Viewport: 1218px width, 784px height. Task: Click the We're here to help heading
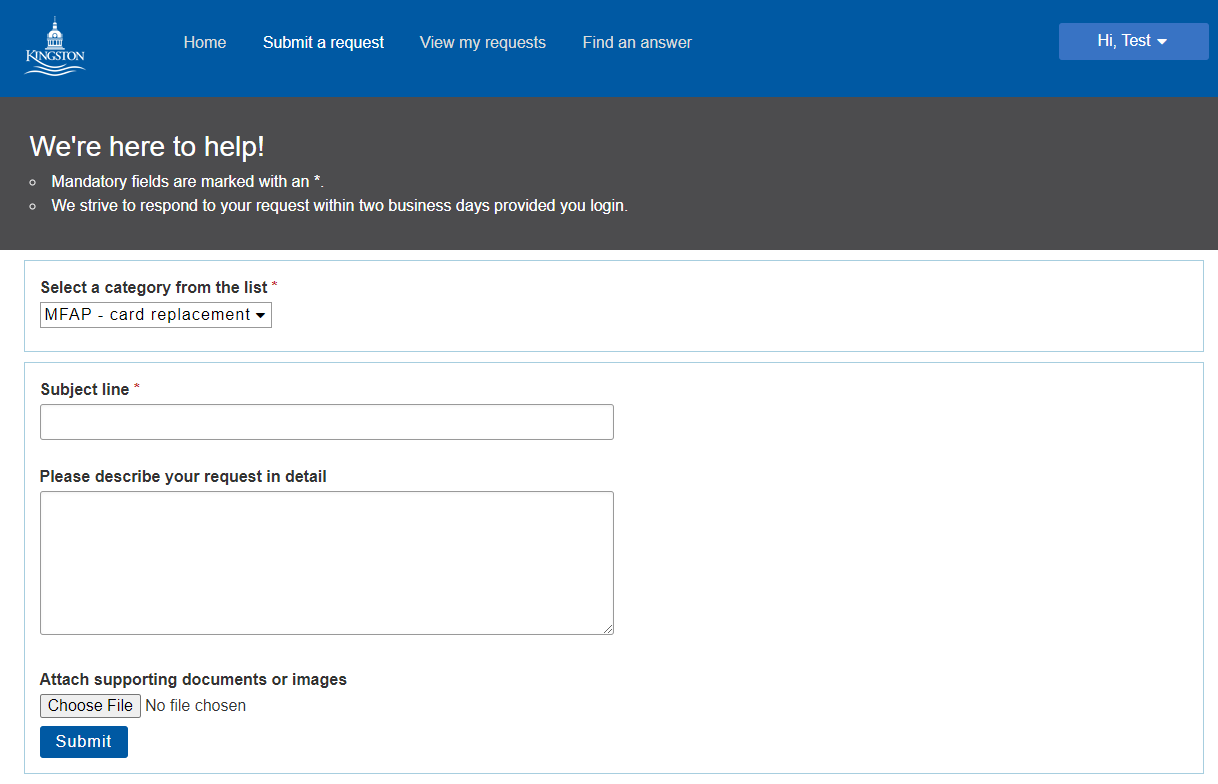(147, 146)
